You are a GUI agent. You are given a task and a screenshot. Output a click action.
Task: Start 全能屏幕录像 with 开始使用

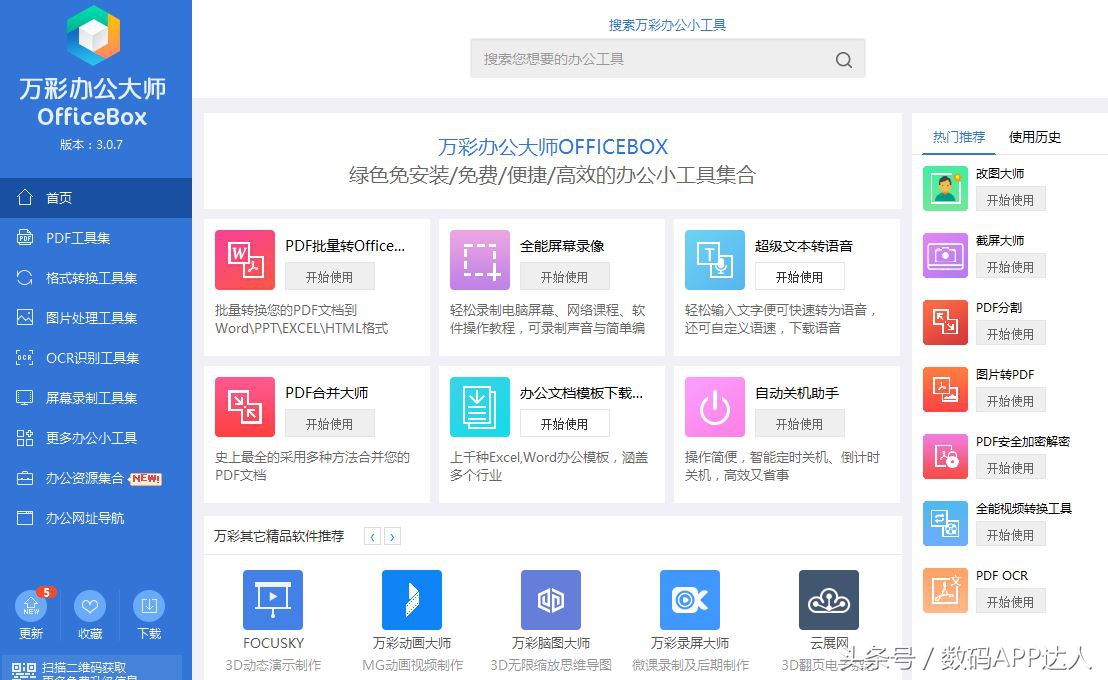tap(565, 277)
